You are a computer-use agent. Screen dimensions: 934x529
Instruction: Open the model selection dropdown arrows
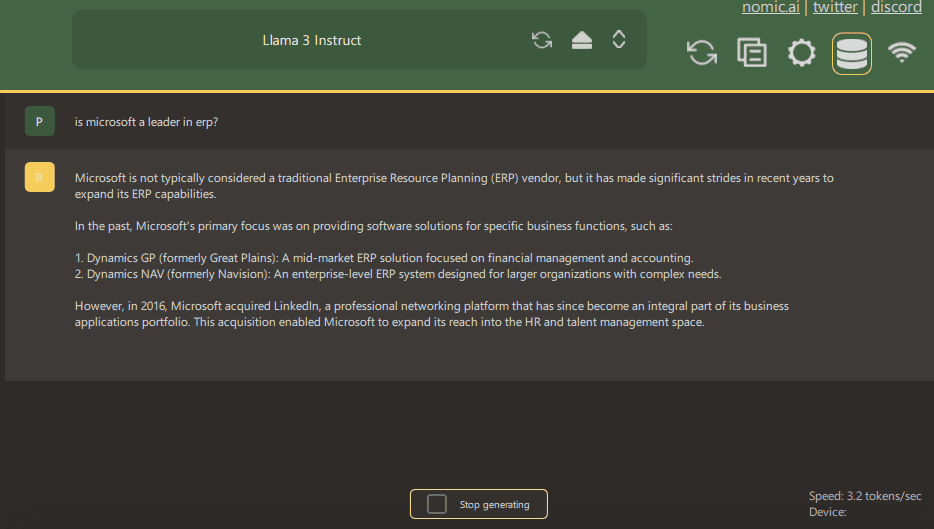pos(619,39)
